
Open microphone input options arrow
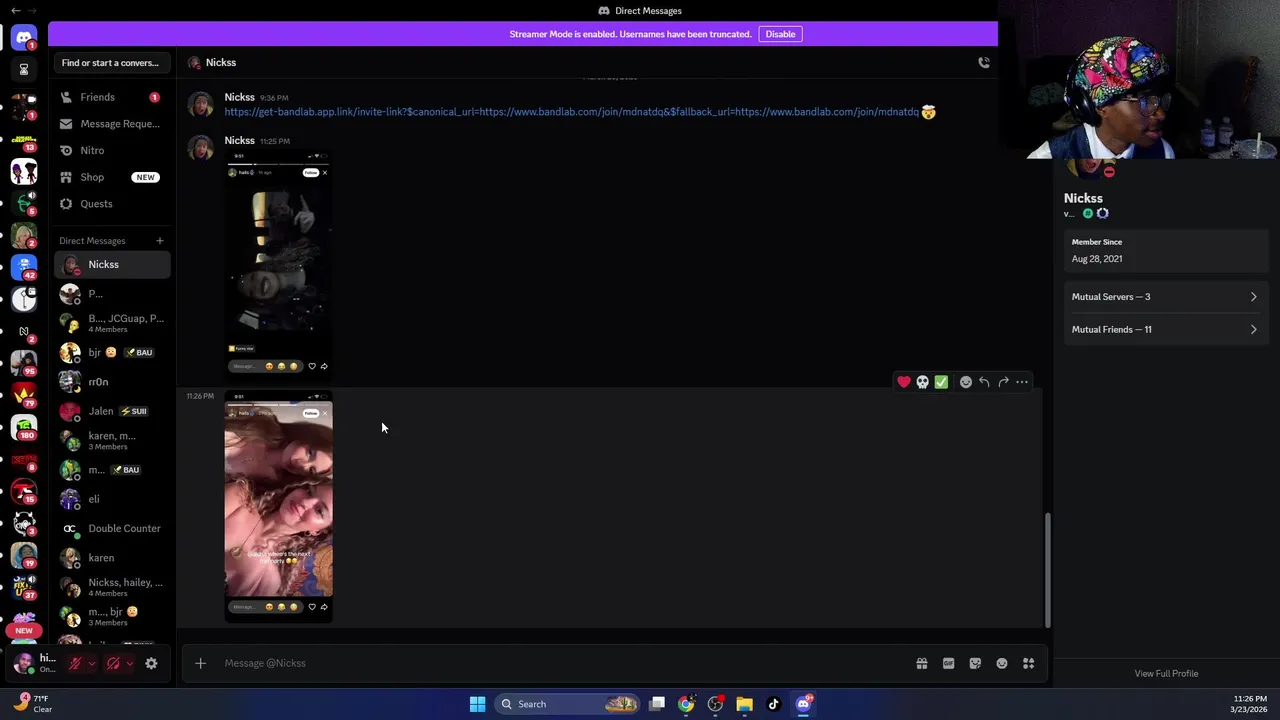click(x=91, y=663)
